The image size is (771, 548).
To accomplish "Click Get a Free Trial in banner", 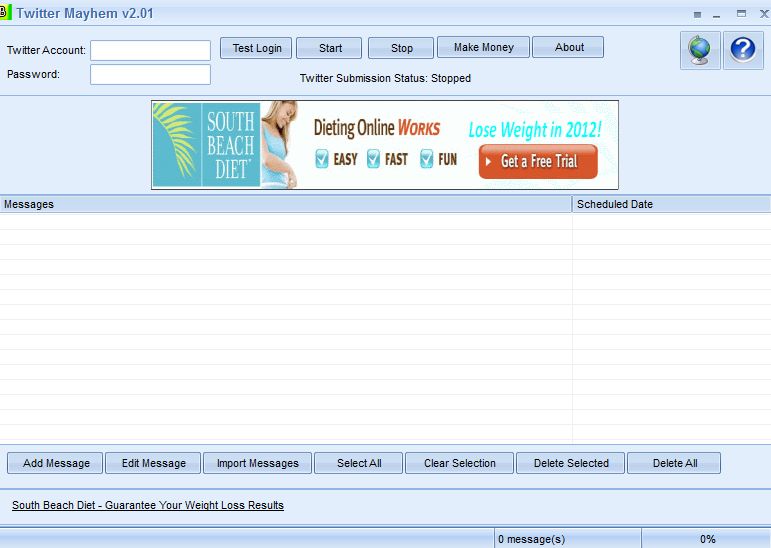I will click(x=538, y=161).
